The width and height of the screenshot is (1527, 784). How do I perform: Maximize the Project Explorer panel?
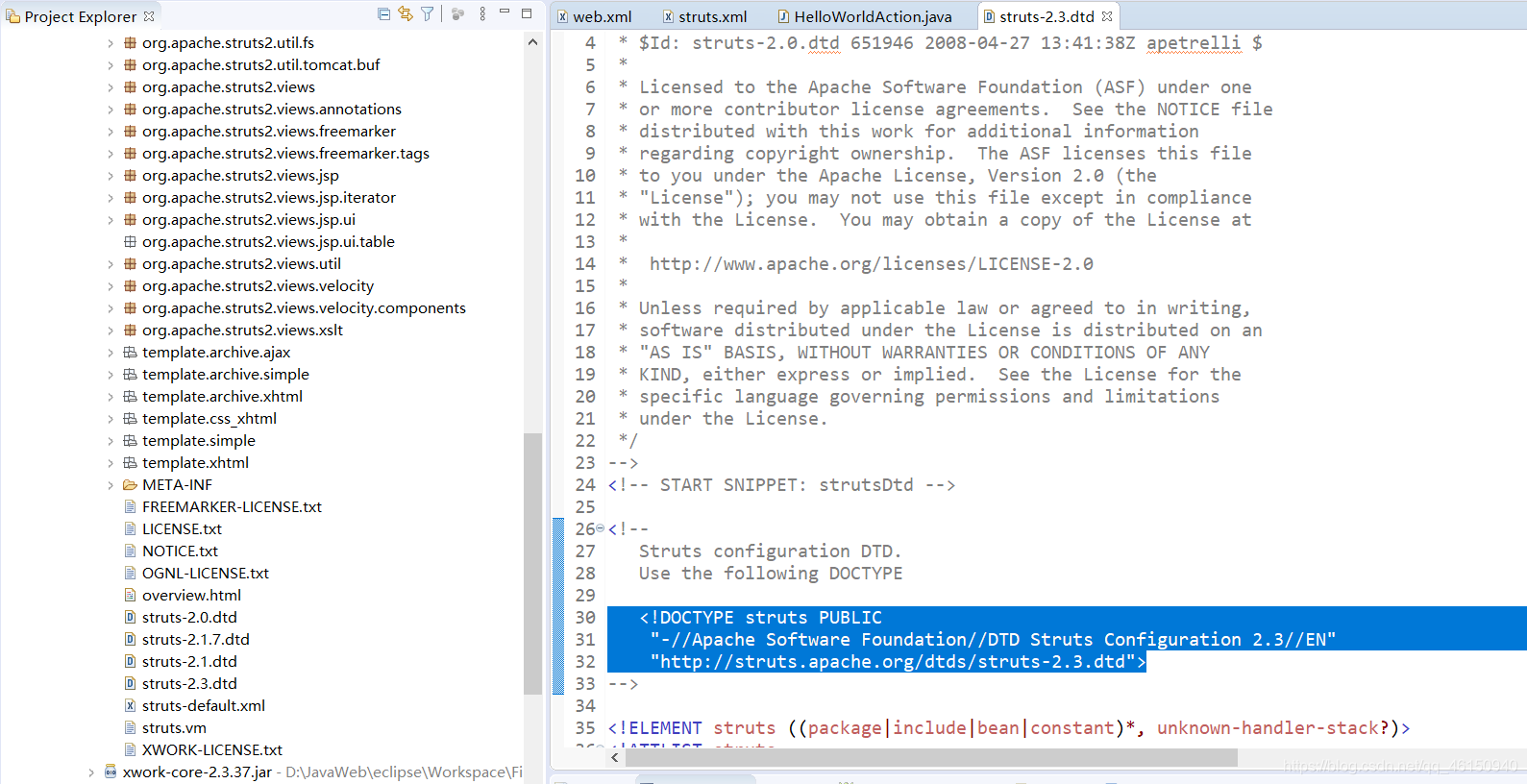pyautogui.click(x=527, y=13)
